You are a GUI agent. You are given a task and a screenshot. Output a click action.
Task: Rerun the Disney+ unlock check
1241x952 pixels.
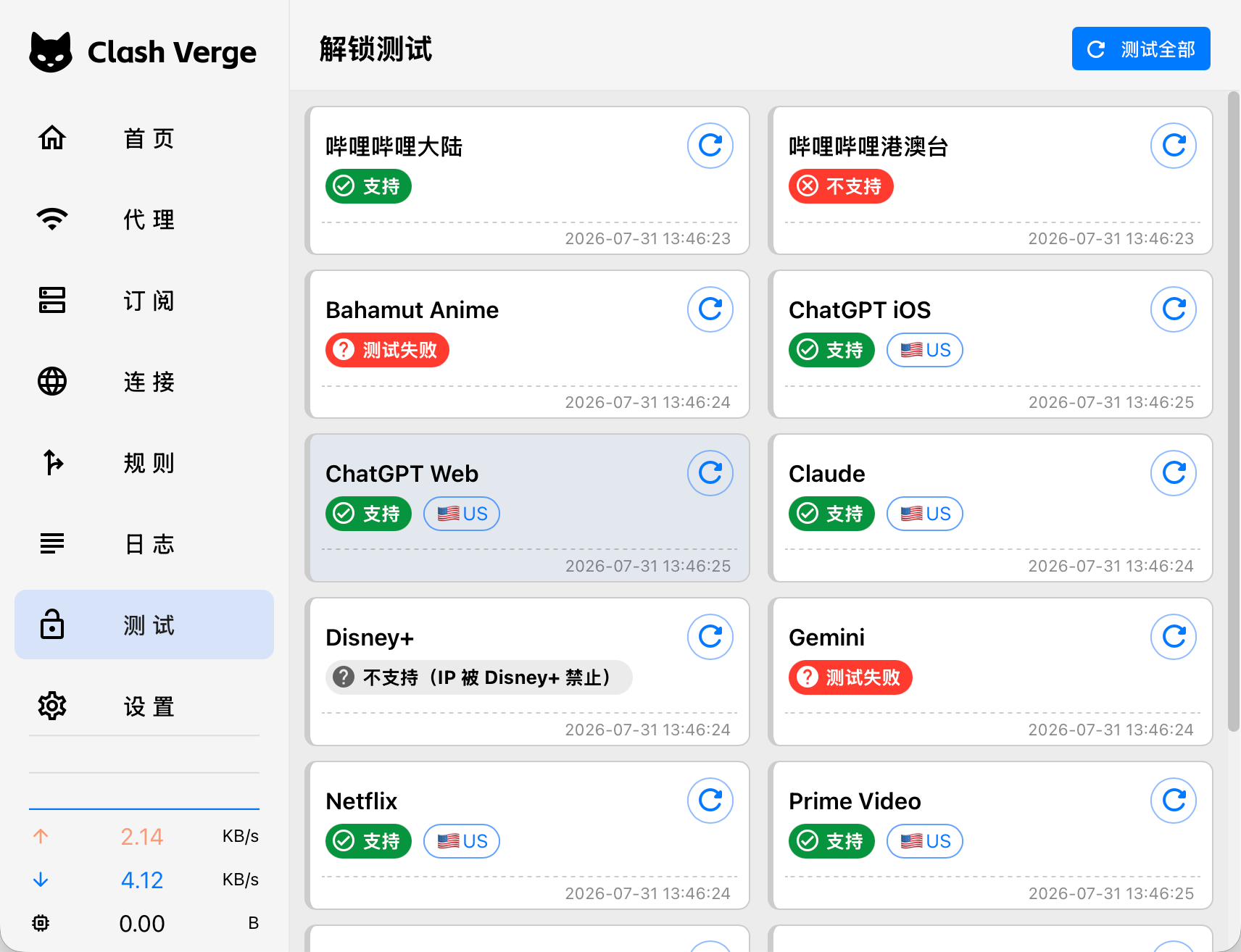tap(710, 637)
